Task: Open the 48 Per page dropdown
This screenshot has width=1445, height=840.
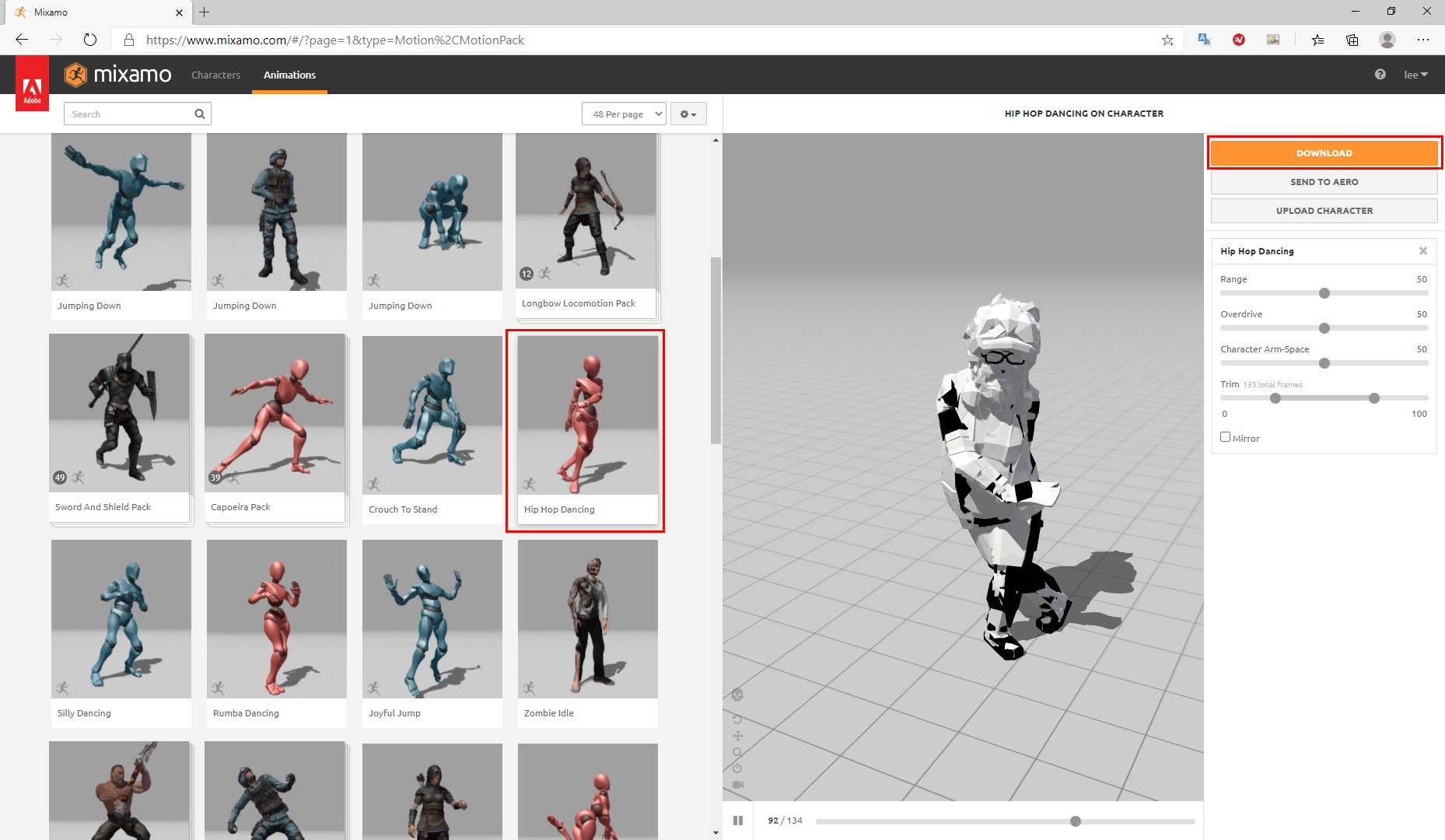Action: pos(624,114)
